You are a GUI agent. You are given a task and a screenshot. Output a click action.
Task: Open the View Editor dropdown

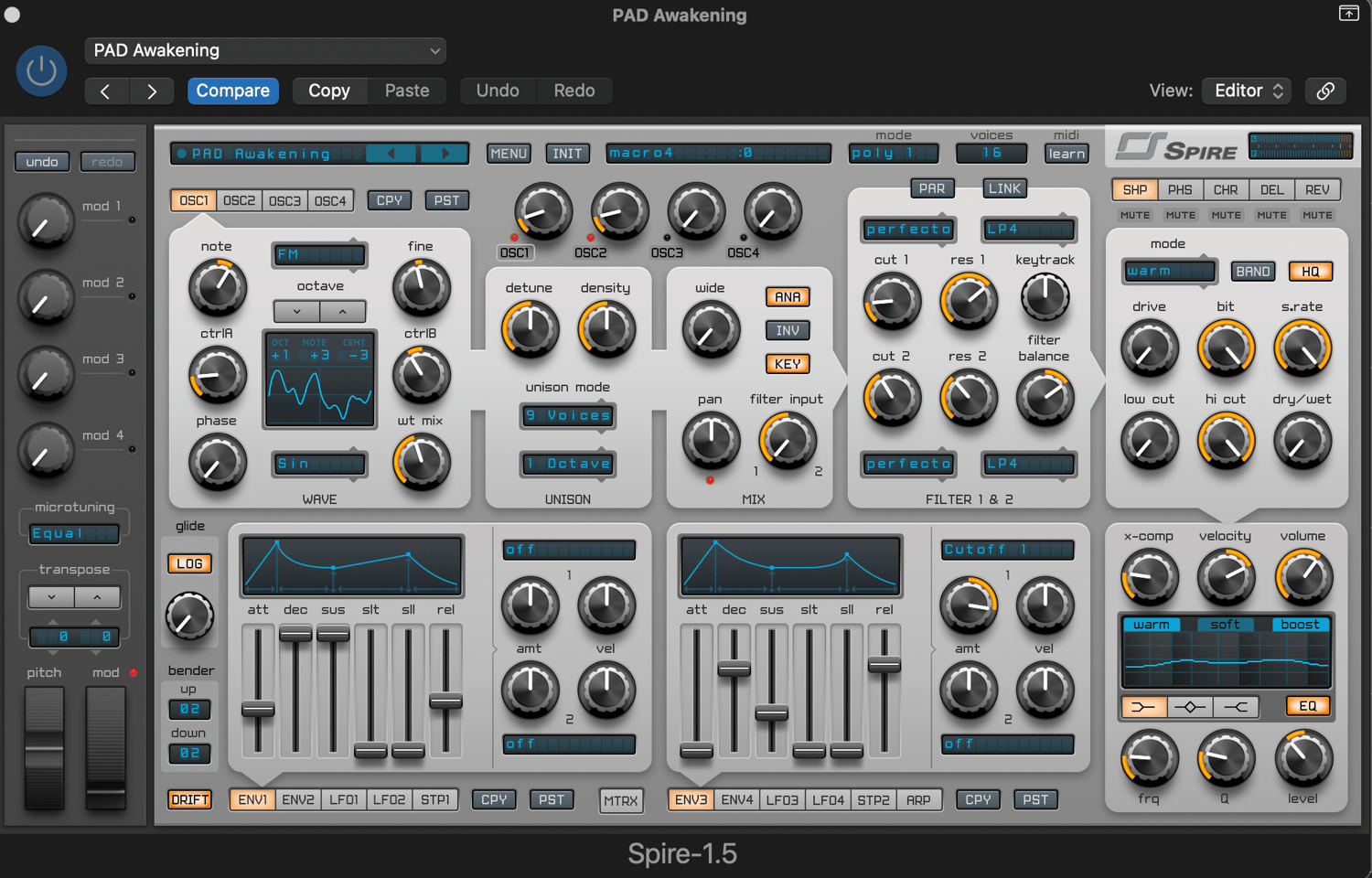click(x=1249, y=91)
